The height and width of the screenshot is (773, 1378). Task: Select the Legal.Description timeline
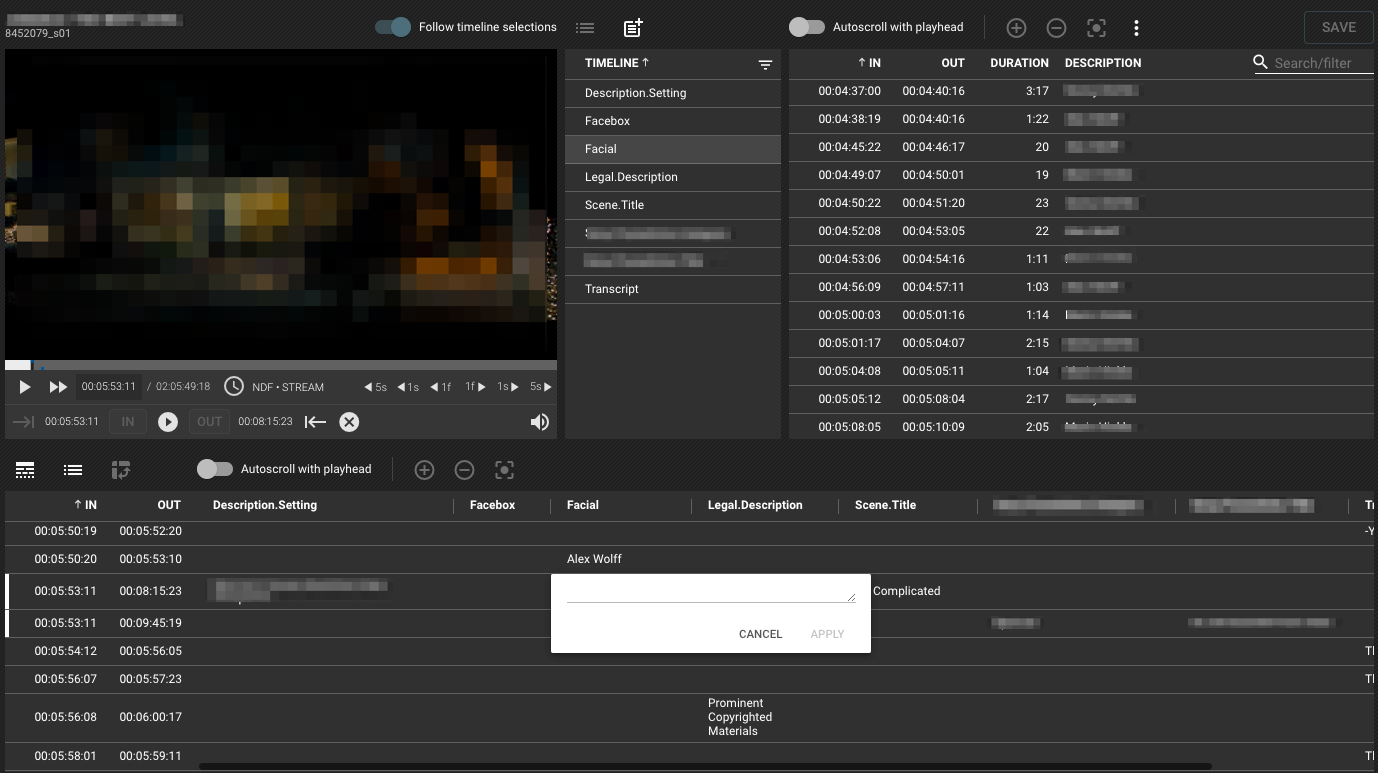(x=673, y=177)
